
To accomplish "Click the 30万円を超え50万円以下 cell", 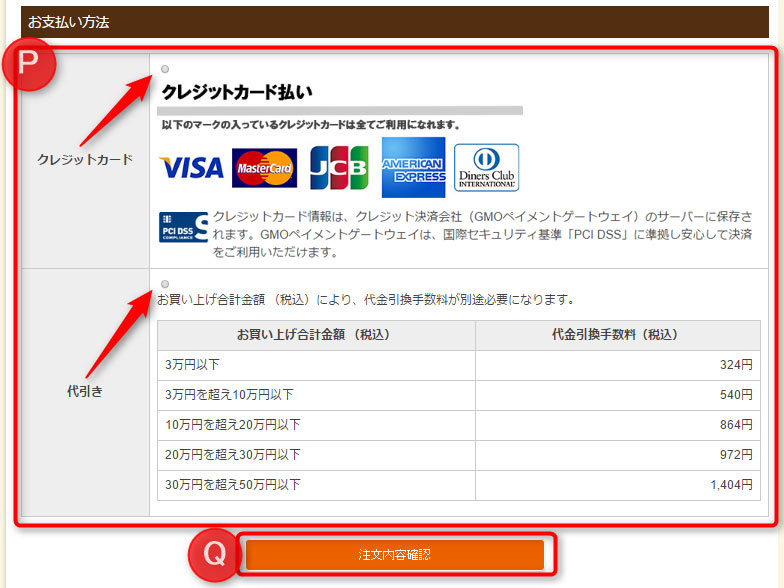I will coord(316,485).
